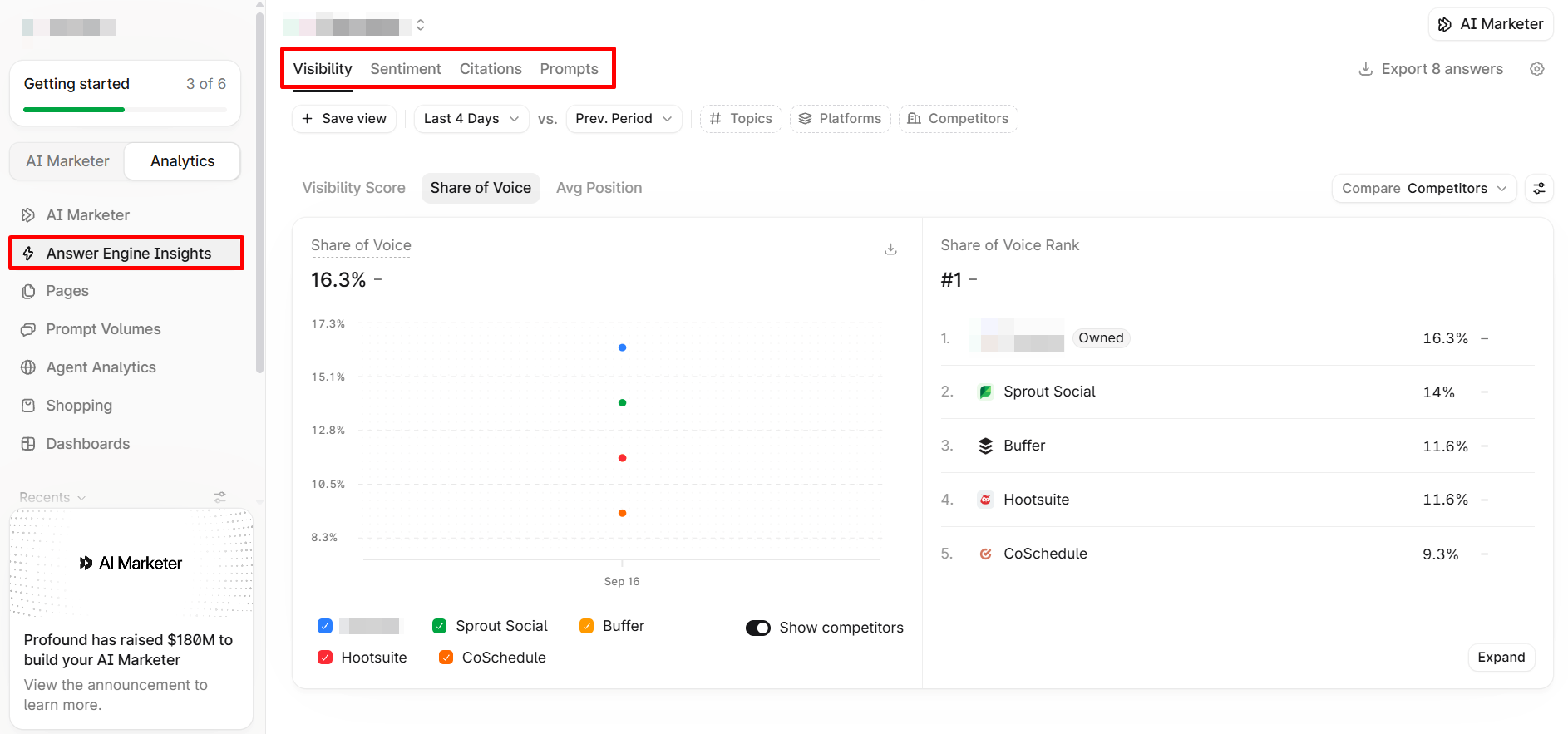The width and height of the screenshot is (1568, 734).
Task: Toggle the Show competitors switch
Action: tap(758, 628)
